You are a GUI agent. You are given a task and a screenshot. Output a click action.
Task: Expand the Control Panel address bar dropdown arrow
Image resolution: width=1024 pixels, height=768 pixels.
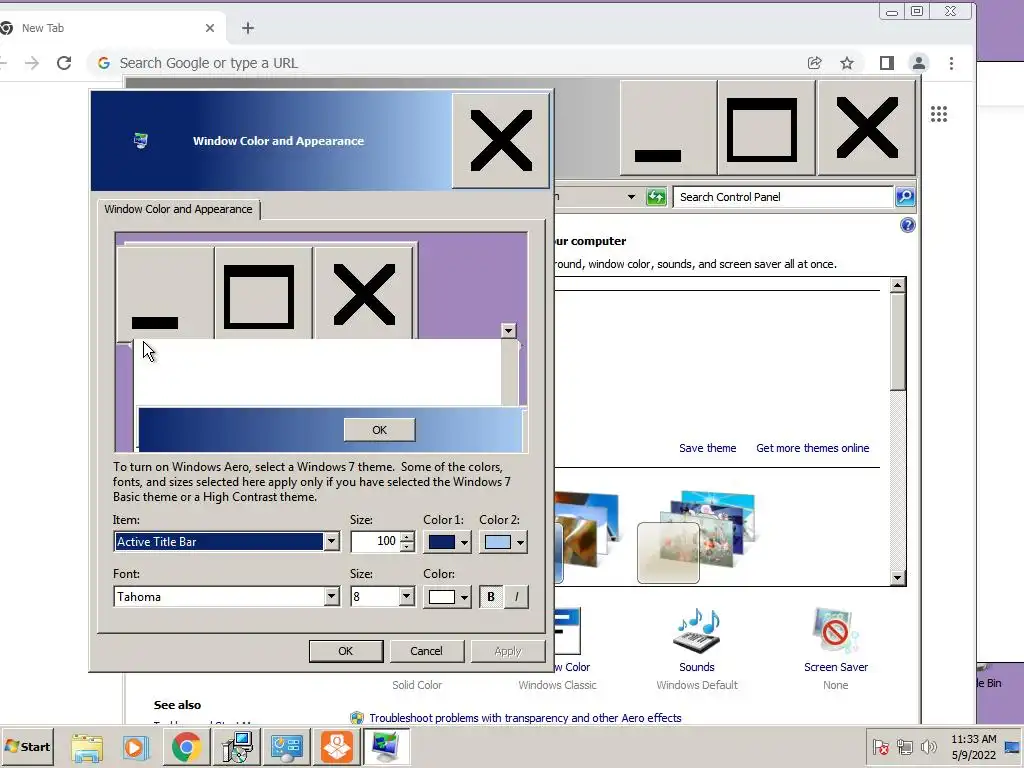631,197
